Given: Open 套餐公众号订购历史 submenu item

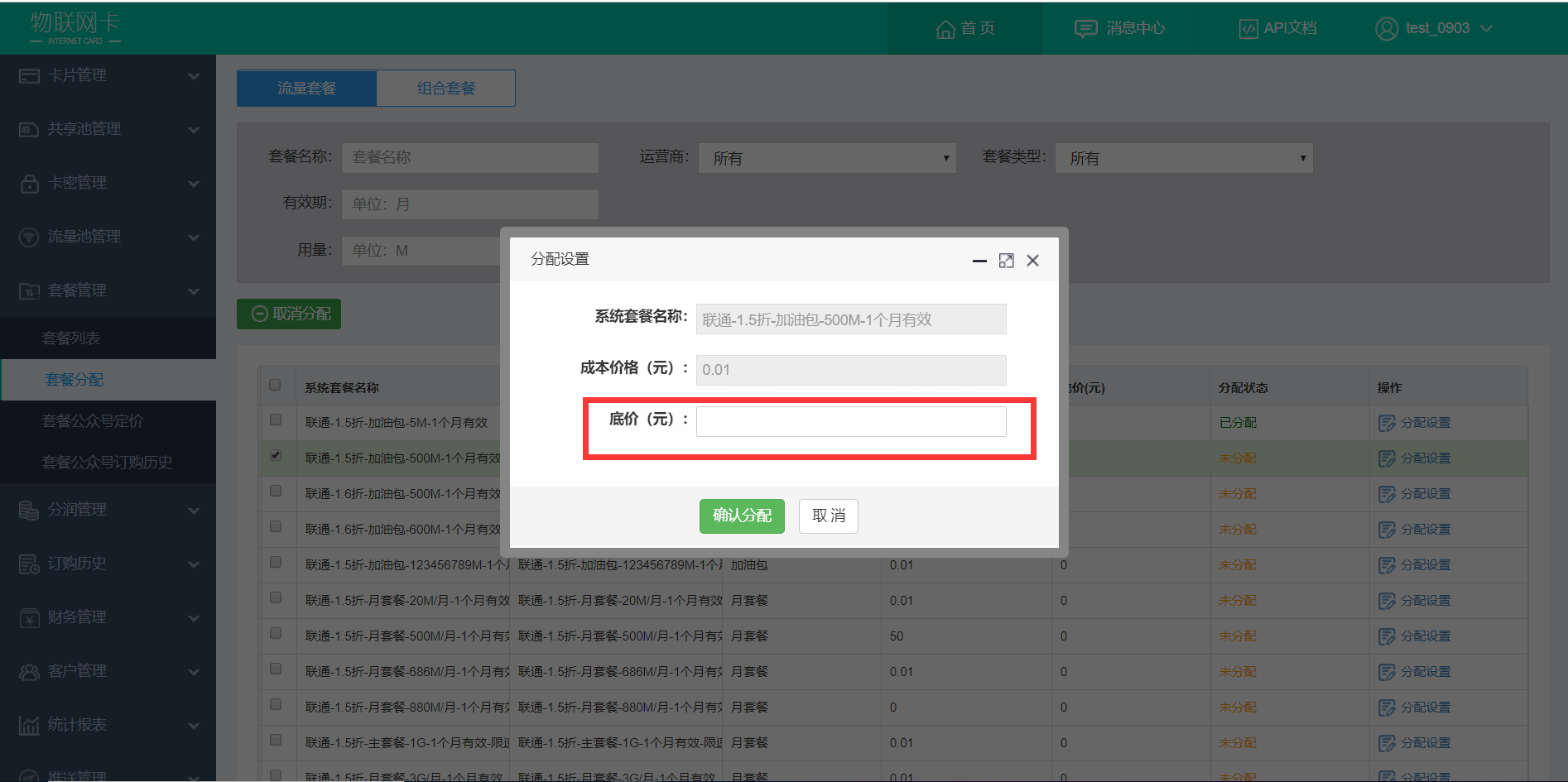Looking at the screenshot, I should (x=108, y=463).
